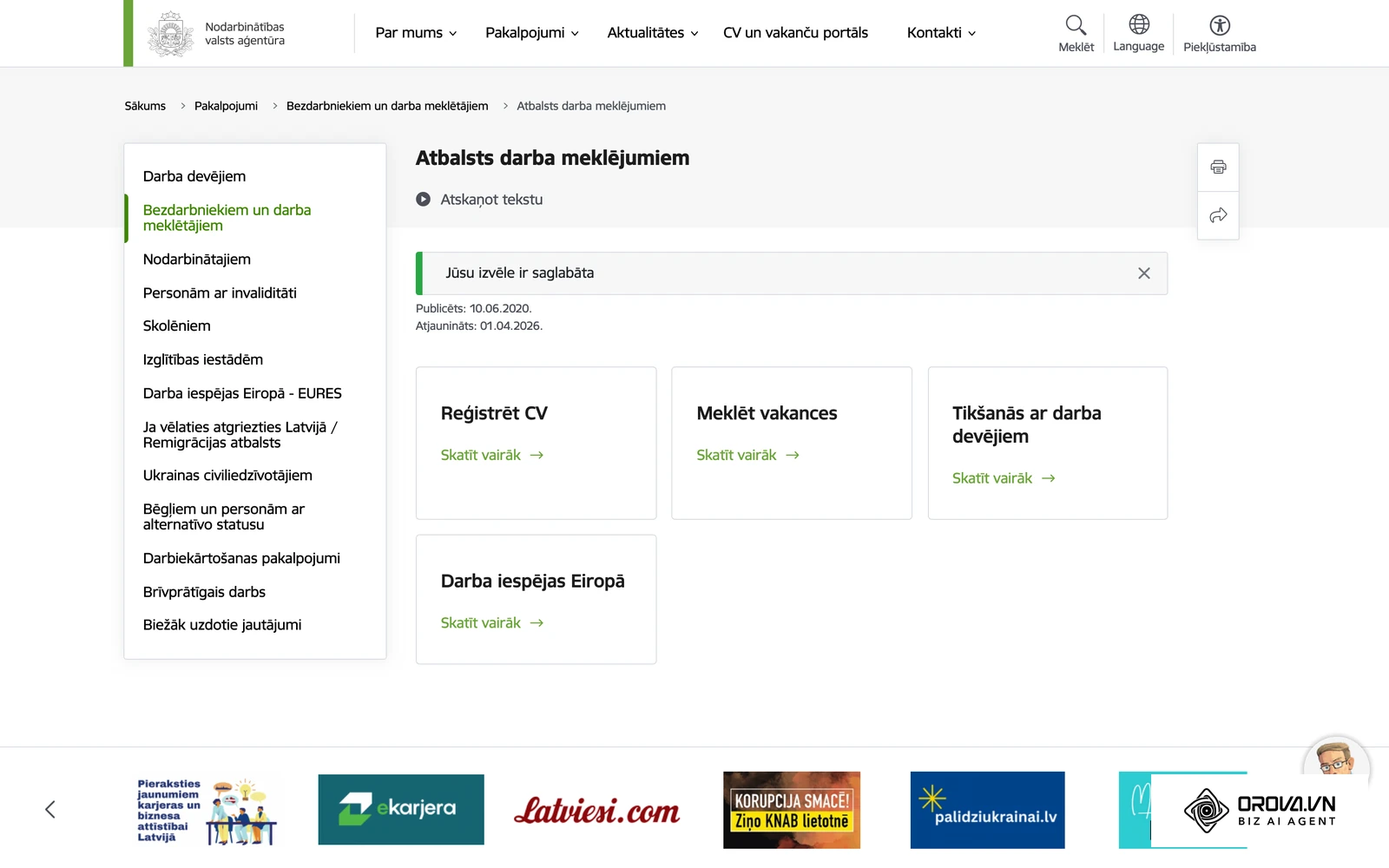Click Skatīt vairāk under Darba iespējas Eiropā
The width and height of the screenshot is (1389, 868).
point(492,623)
